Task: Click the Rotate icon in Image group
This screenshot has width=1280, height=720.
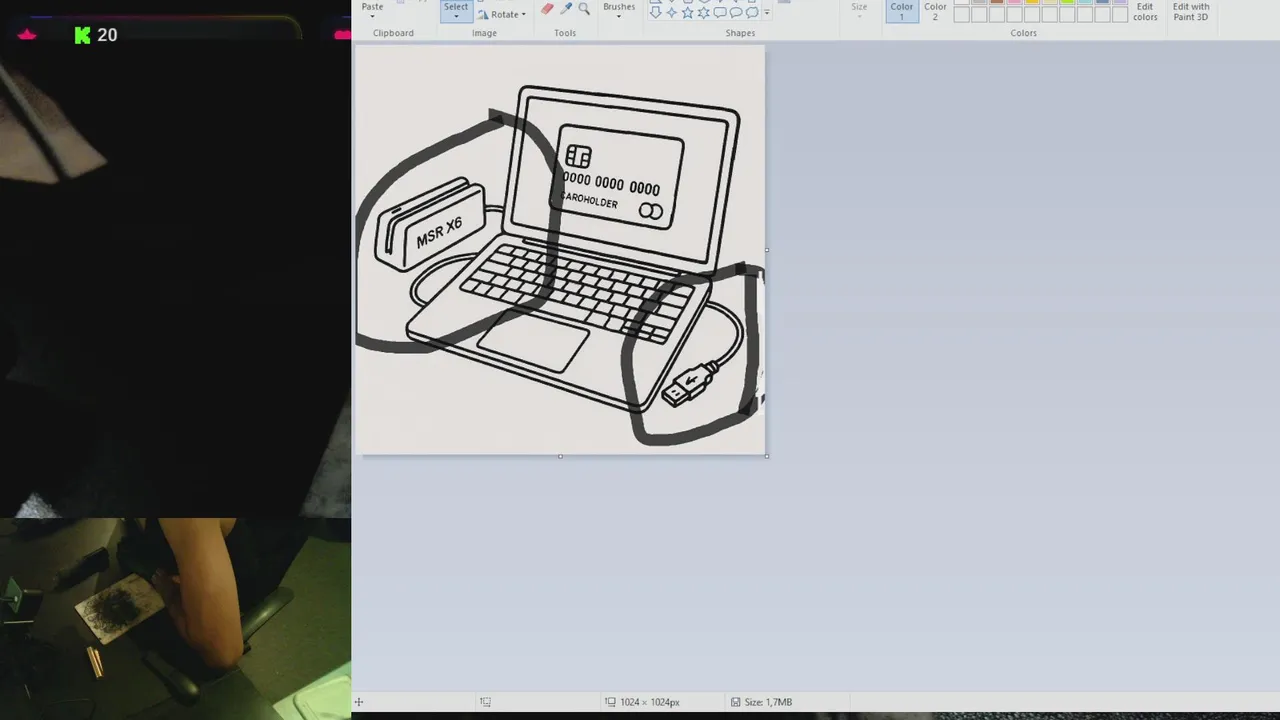Action: [x=483, y=14]
